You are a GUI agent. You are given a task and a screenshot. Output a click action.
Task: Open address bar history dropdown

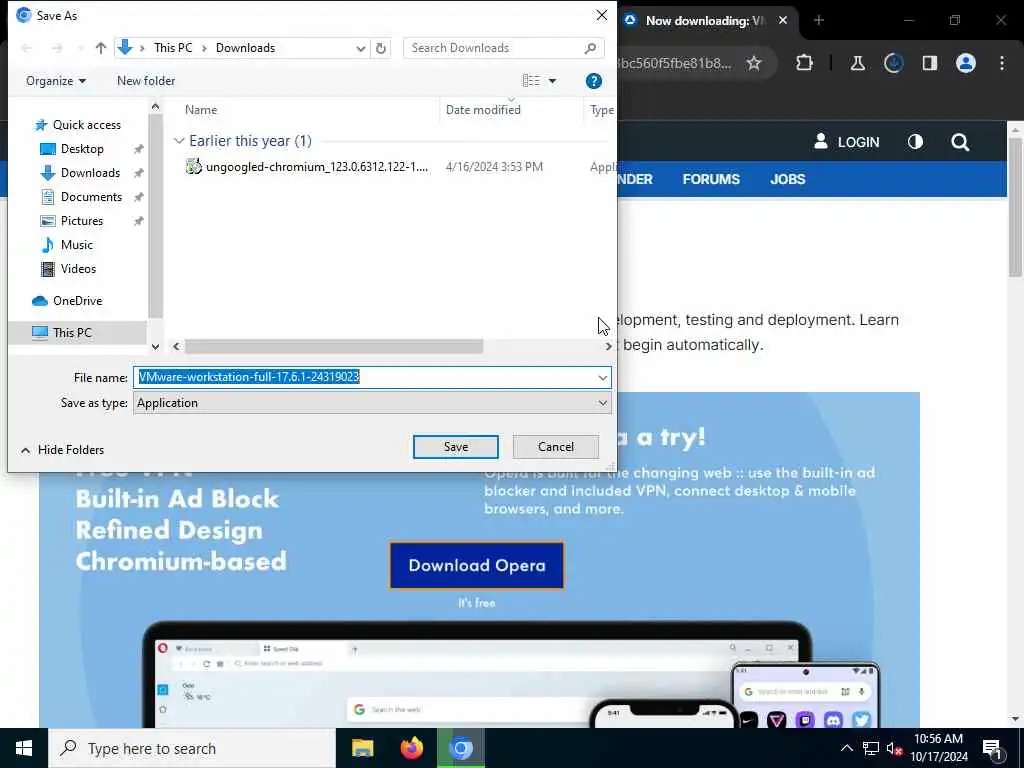pos(360,48)
